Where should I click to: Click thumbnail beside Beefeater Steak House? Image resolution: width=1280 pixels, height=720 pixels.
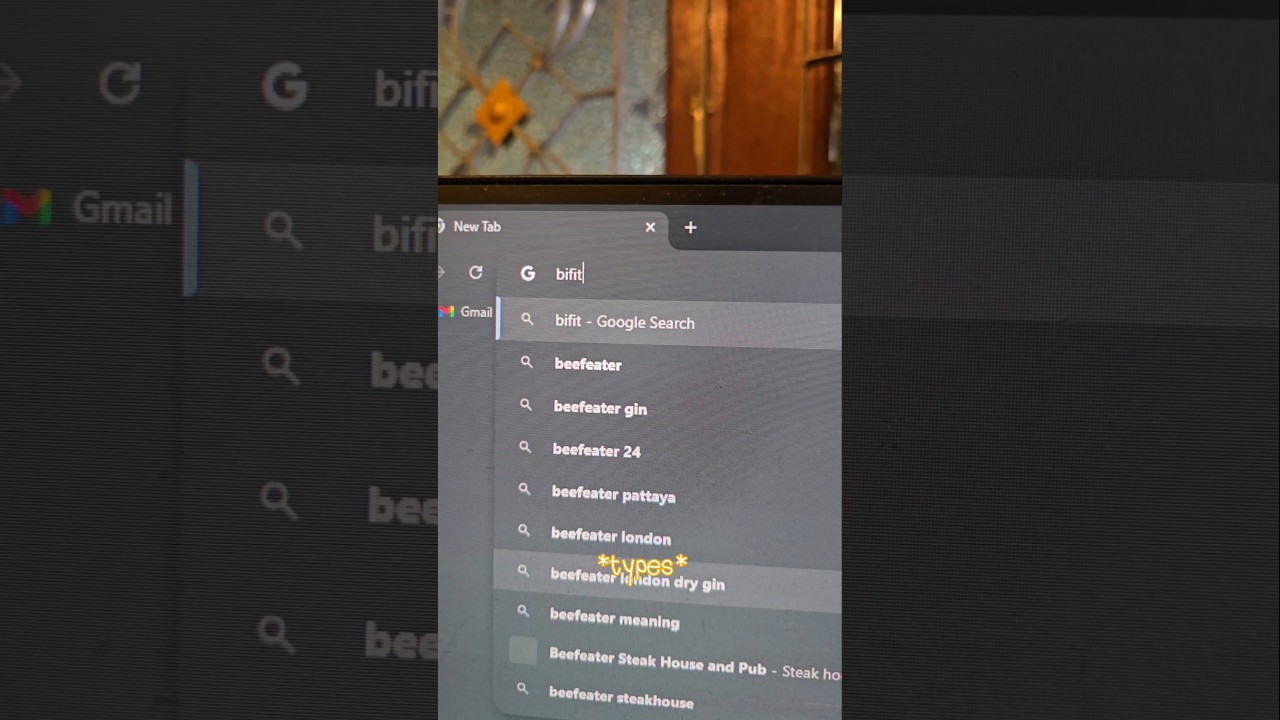523,650
